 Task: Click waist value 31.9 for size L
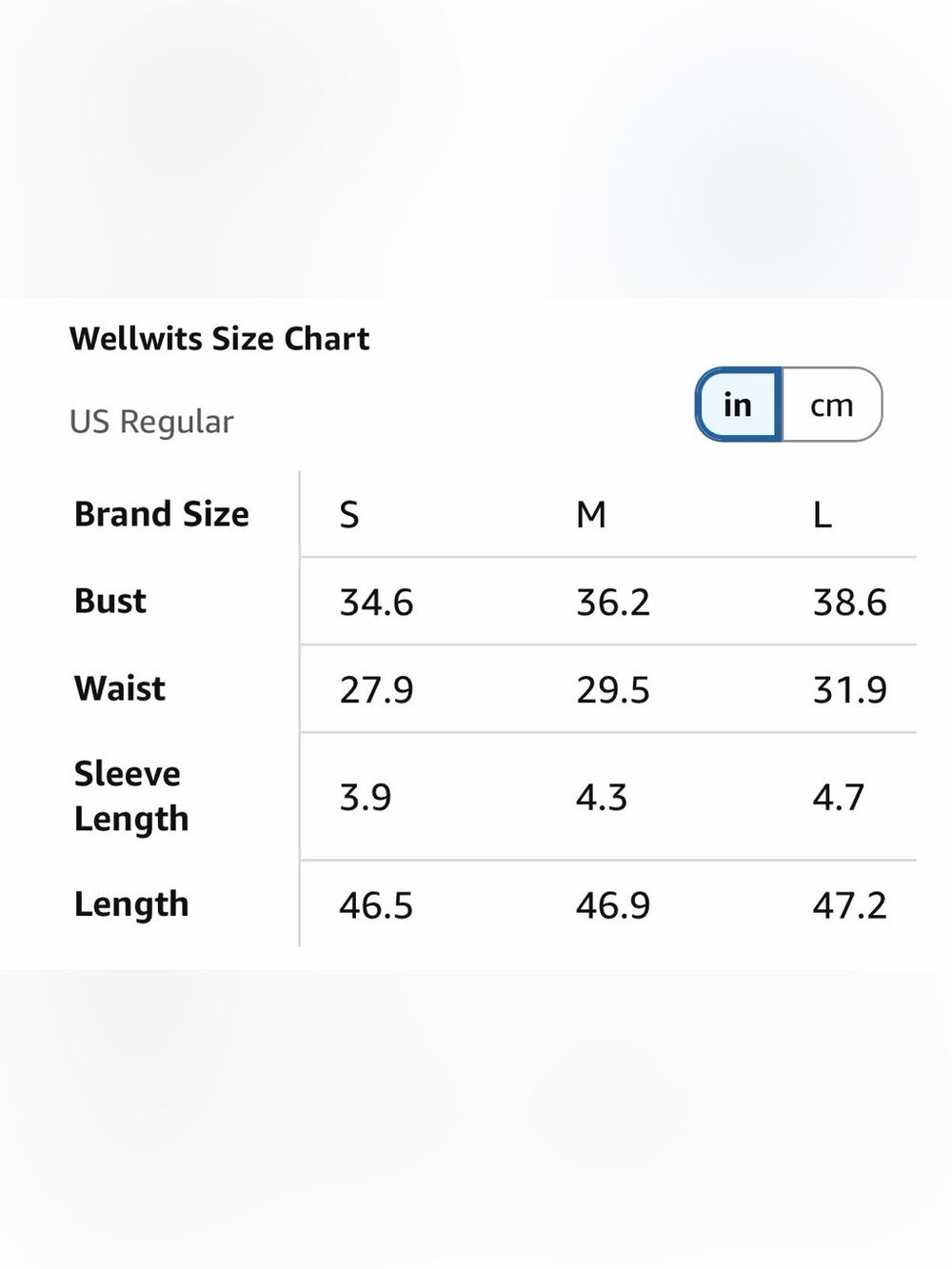(850, 690)
